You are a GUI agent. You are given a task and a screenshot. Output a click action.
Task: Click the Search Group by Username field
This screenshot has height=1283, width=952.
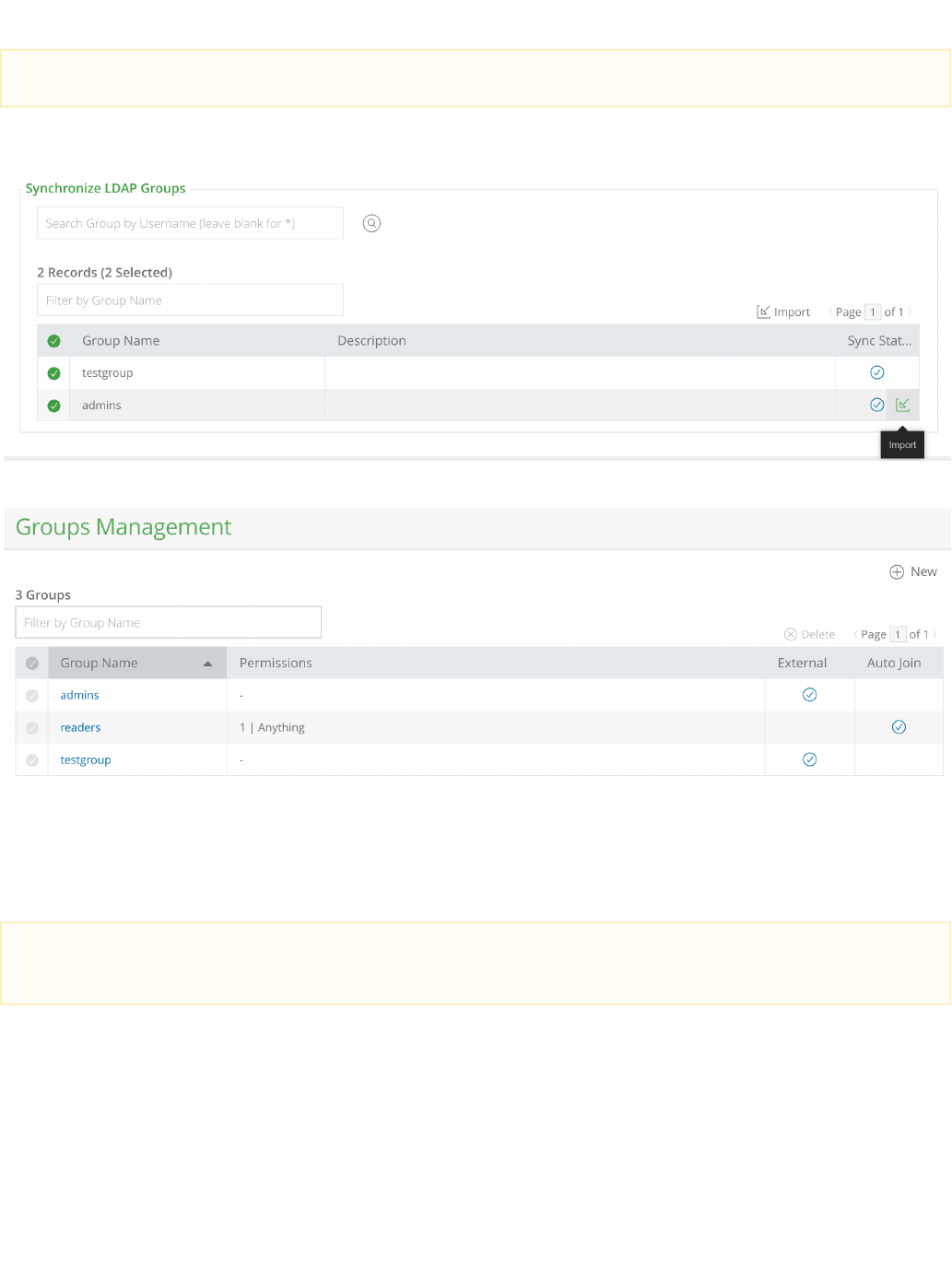[190, 223]
